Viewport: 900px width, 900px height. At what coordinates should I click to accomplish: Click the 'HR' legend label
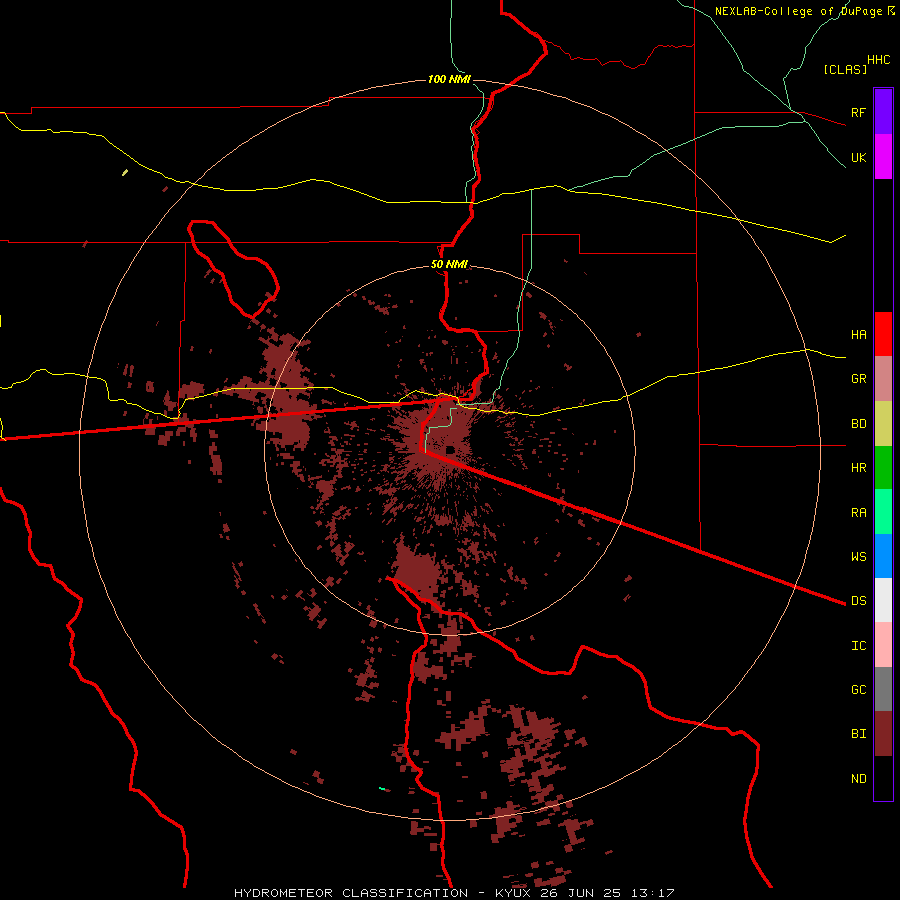point(858,468)
